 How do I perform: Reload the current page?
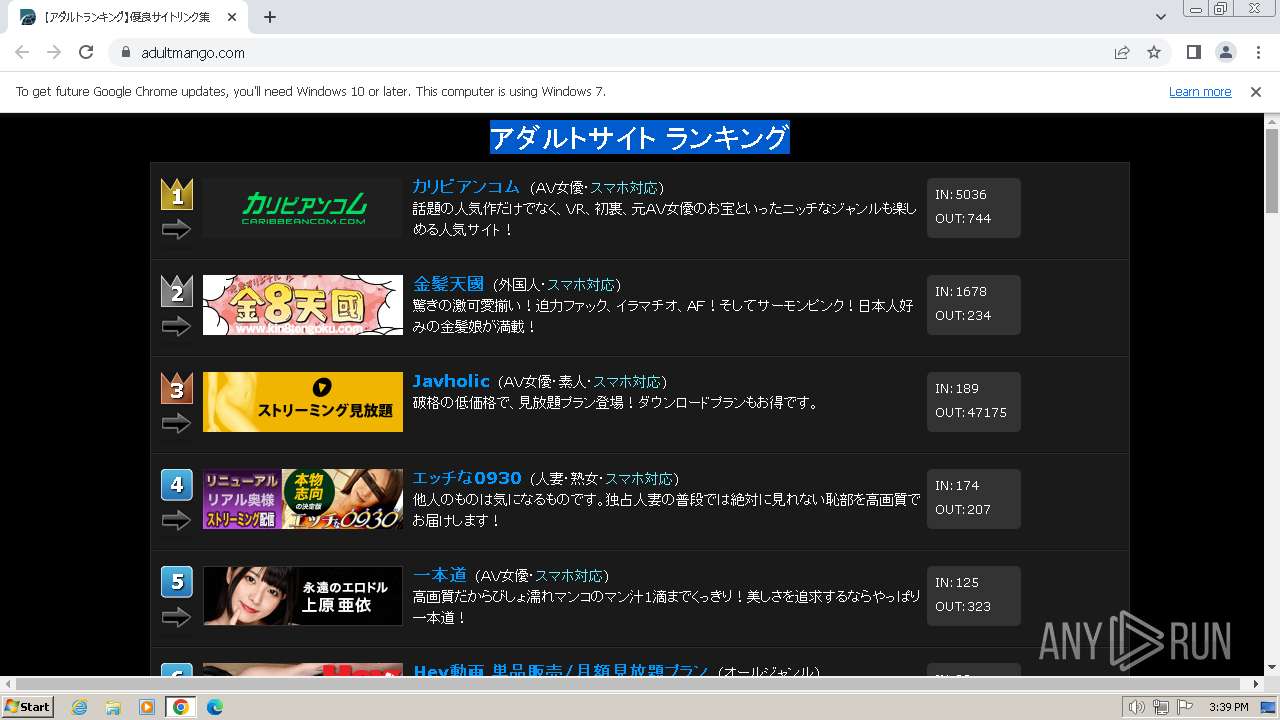pyautogui.click(x=86, y=52)
